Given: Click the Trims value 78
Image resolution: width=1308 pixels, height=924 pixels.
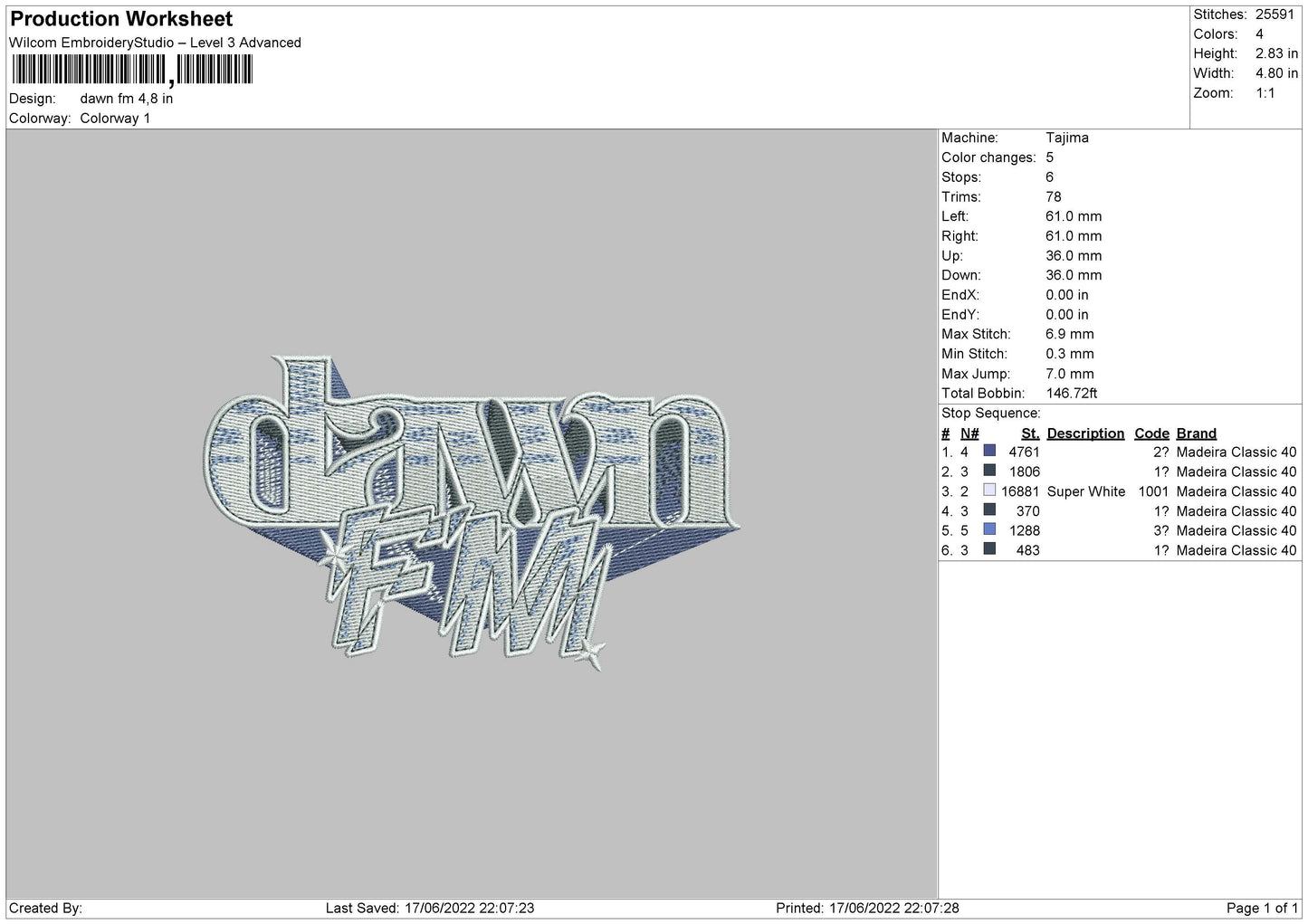Looking at the screenshot, I should [x=1054, y=196].
